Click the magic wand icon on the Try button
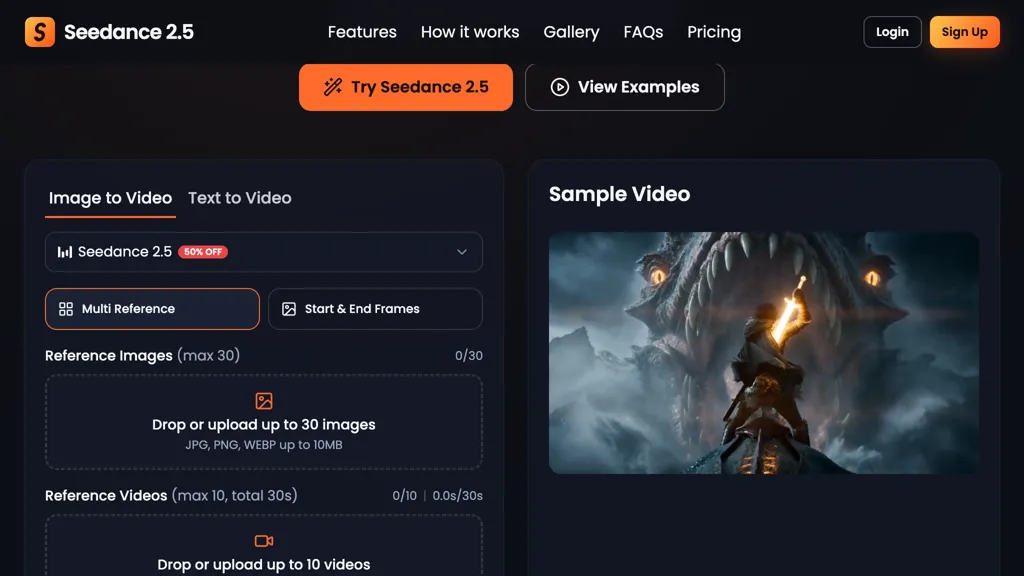The image size is (1024, 576). pyautogui.click(x=333, y=87)
